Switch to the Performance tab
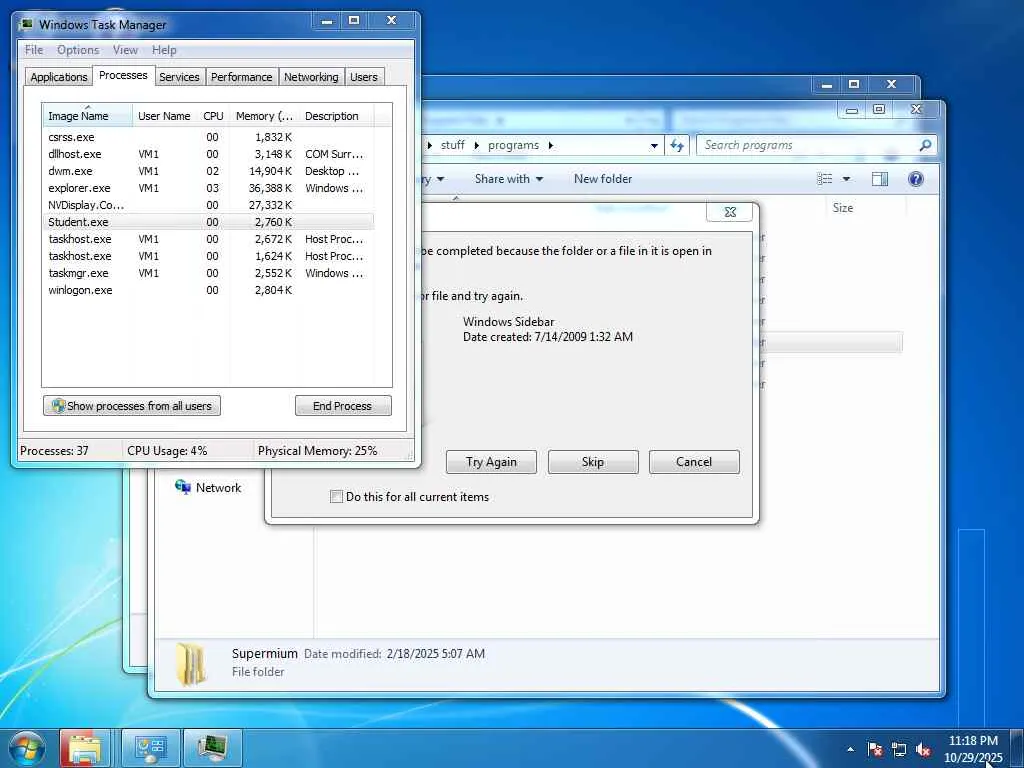The width and height of the screenshot is (1024, 768). coord(242,77)
